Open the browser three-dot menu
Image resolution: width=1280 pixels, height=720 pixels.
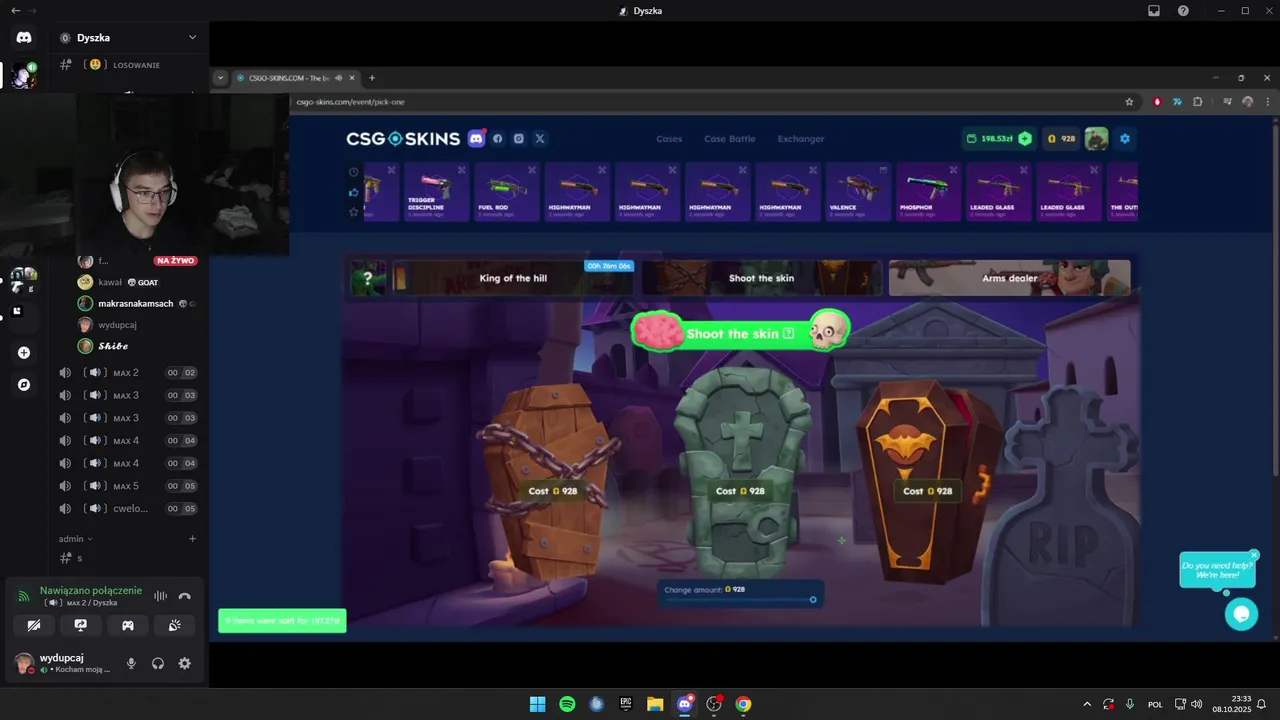pyautogui.click(x=1269, y=101)
